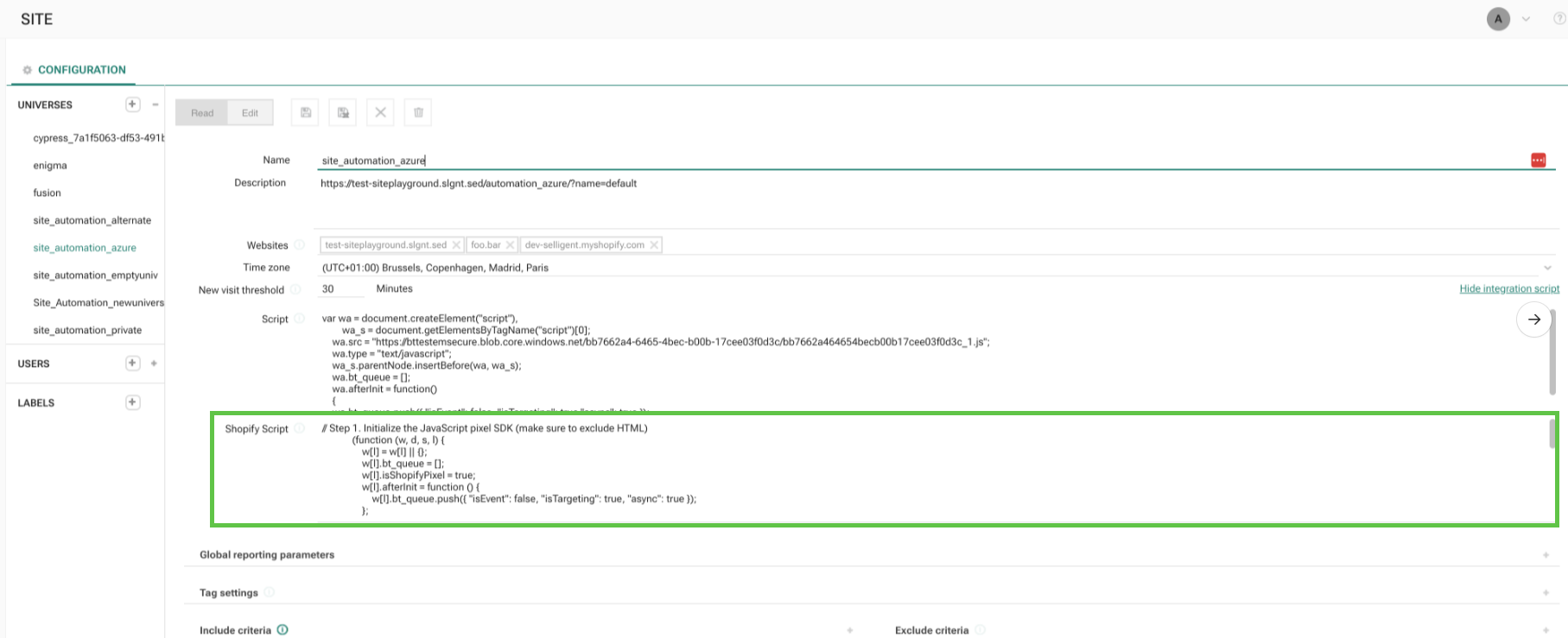Click Hide integration script link
1568x638 pixels.
point(1508,289)
